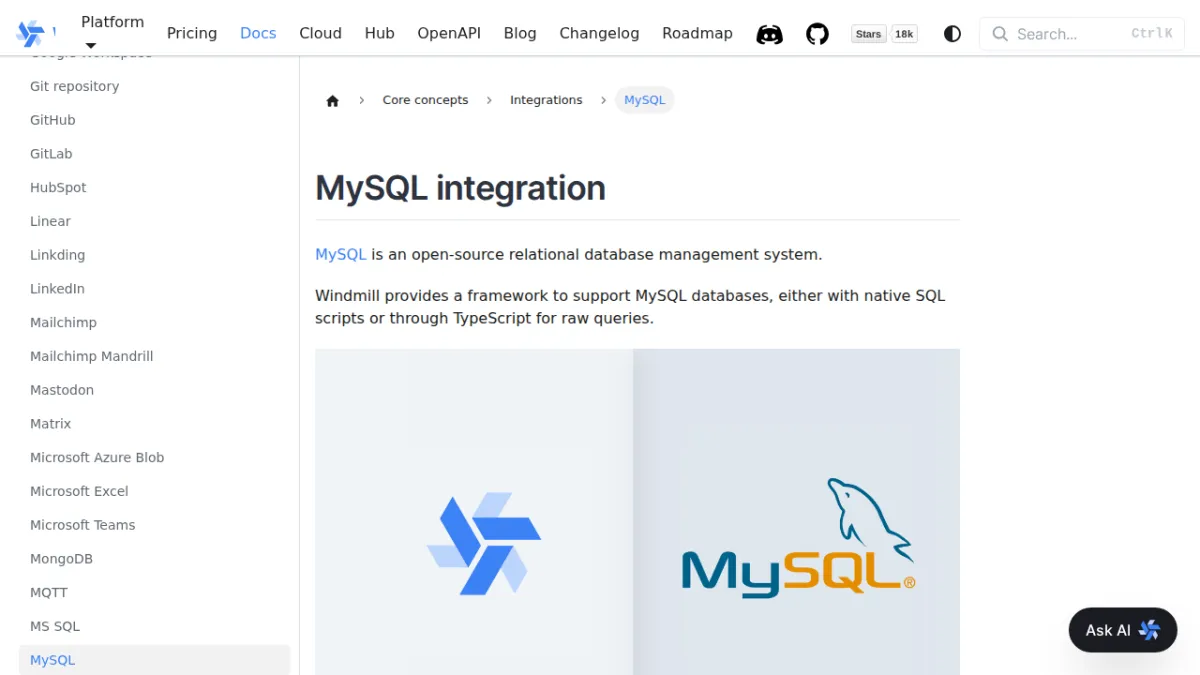Click the 18k stars count badge
Image resolution: width=1200 pixels, height=675 pixels.
(904, 34)
